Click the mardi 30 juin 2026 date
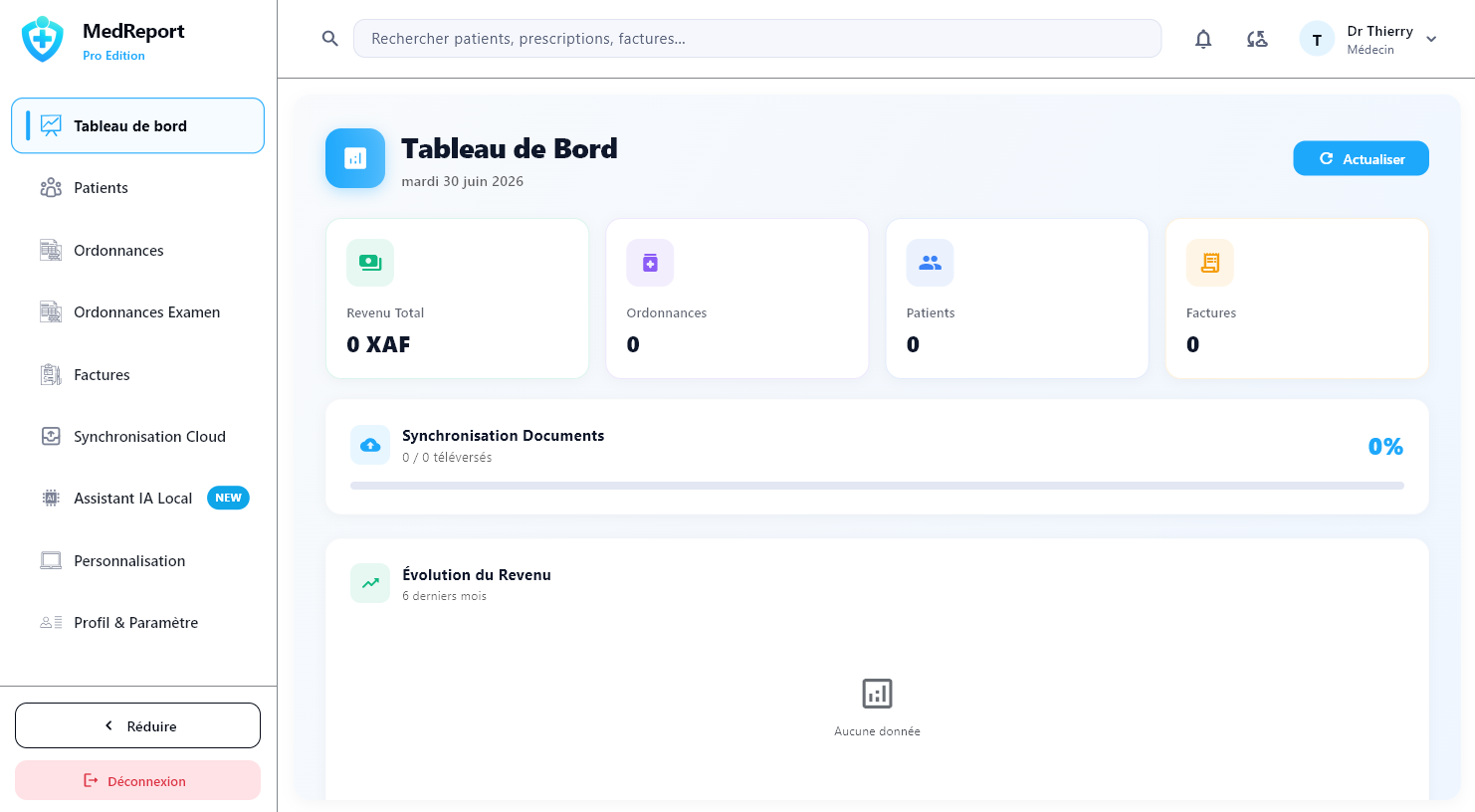 point(462,181)
